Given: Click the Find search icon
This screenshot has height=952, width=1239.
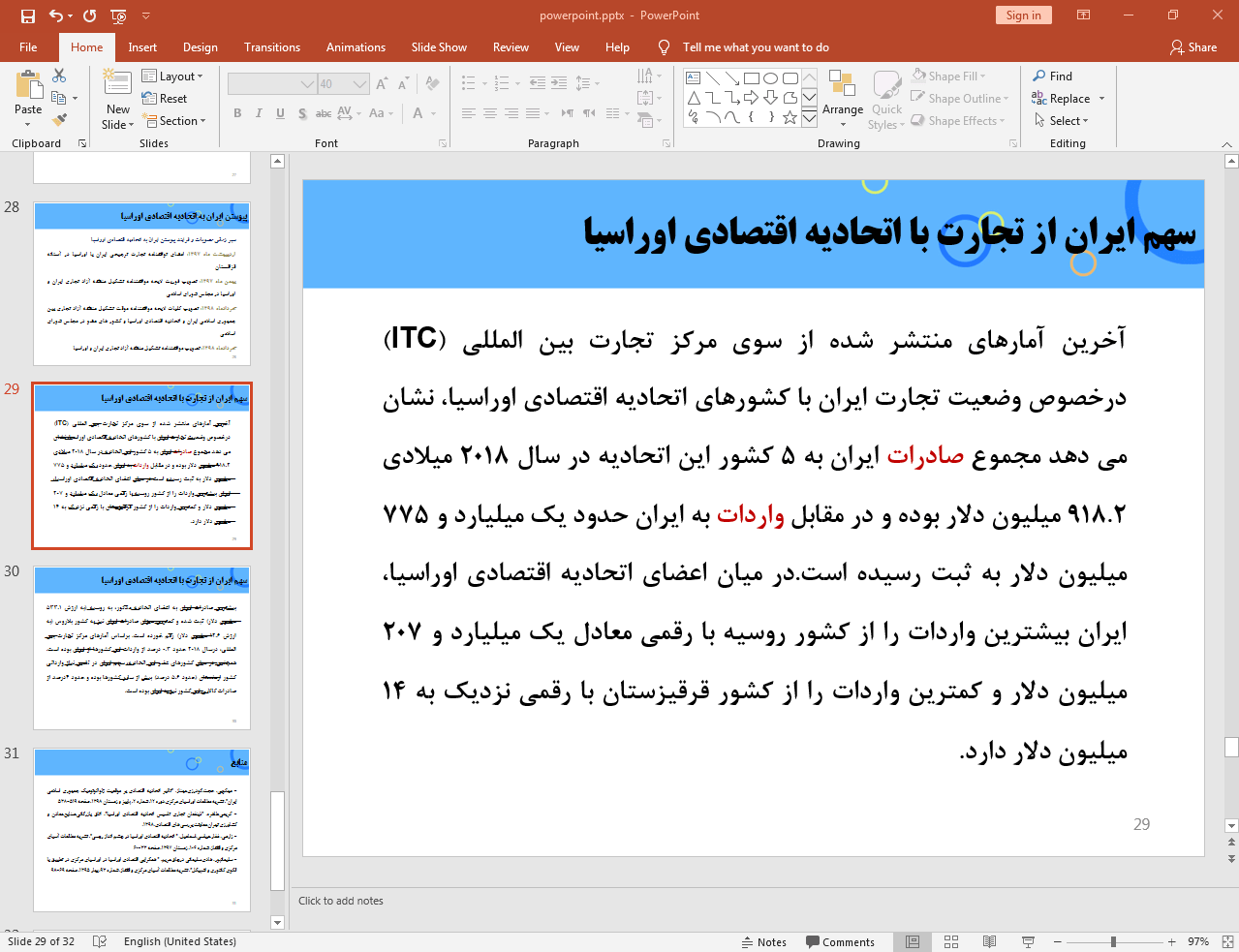Looking at the screenshot, I should 1039,76.
